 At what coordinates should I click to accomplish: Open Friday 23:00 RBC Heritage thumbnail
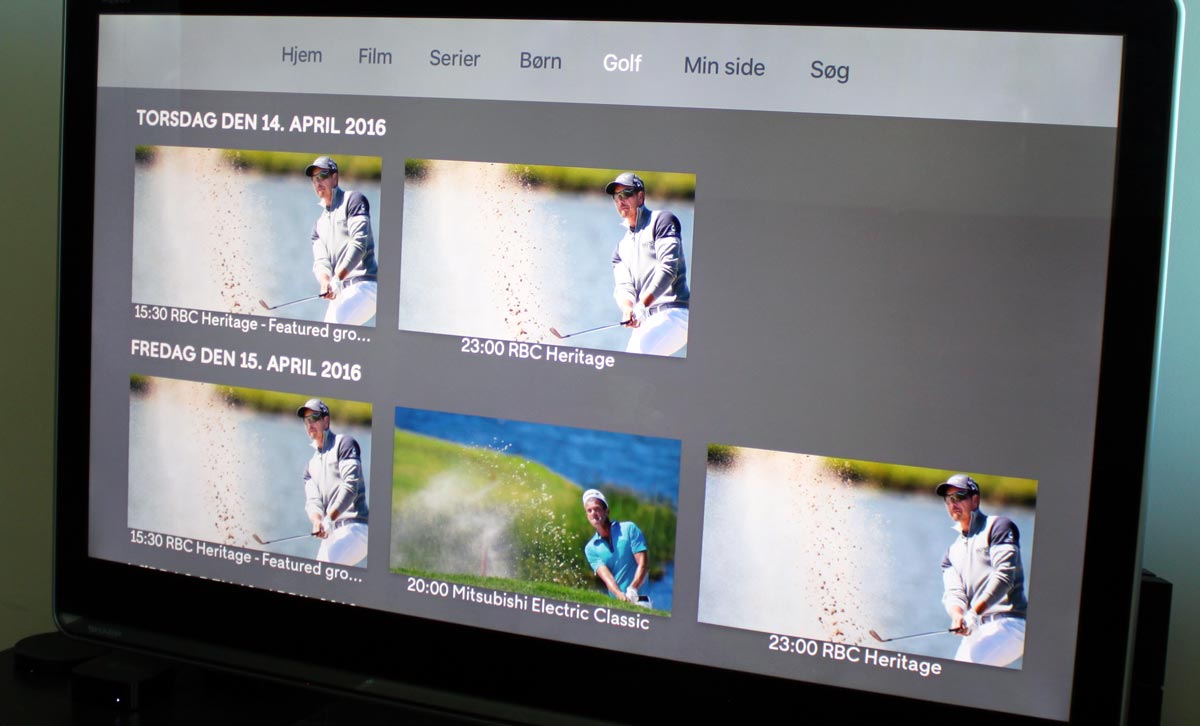click(867, 556)
